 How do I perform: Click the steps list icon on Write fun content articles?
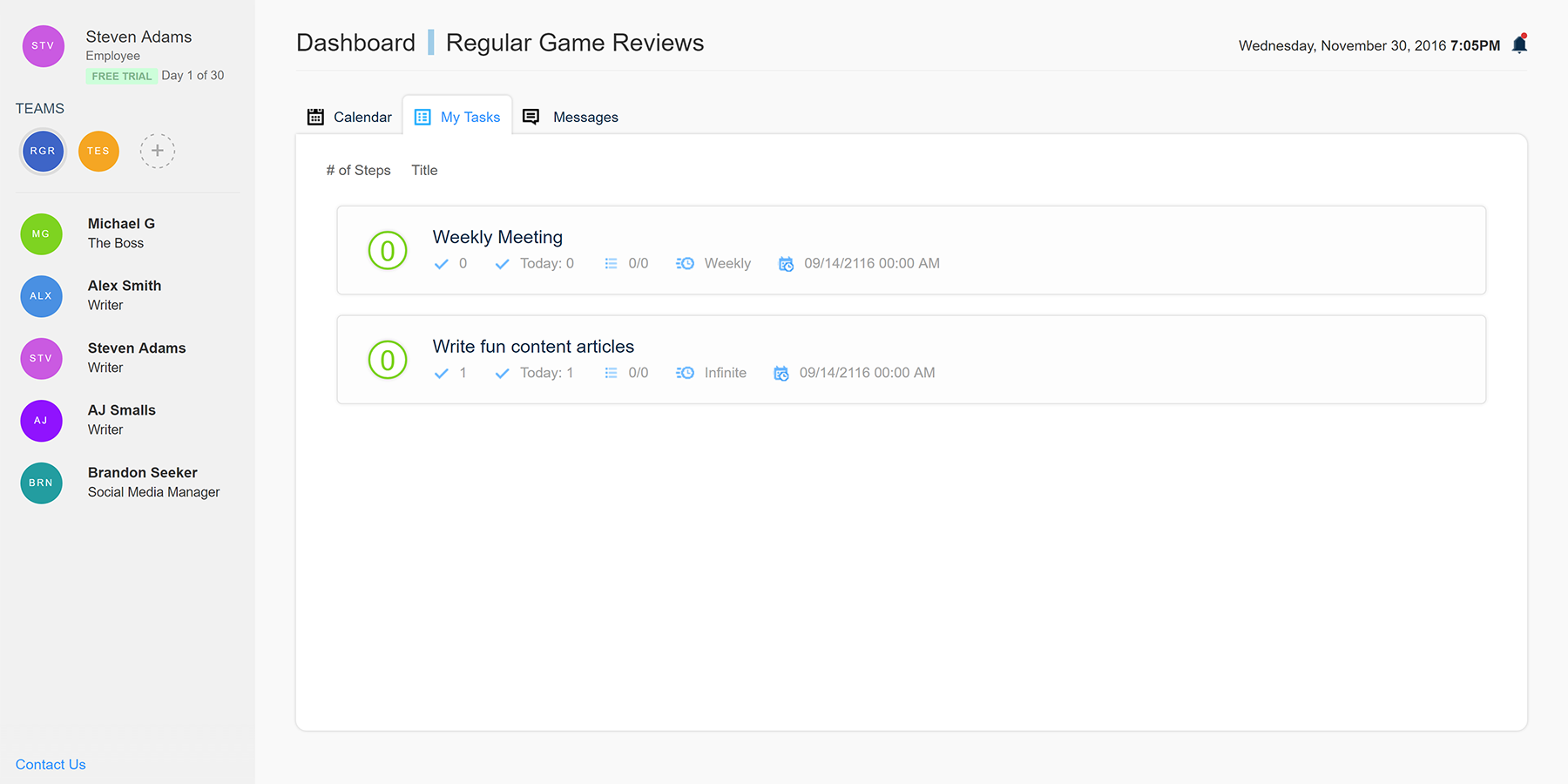[611, 372]
